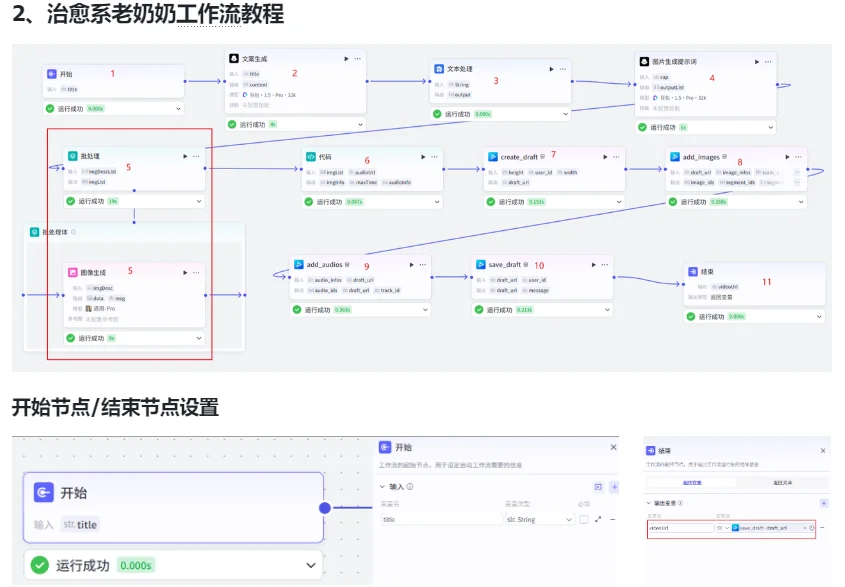Collapse the 输出变量 section in 结束 panel
The width and height of the screenshot is (845, 587).
(x=649, y=503)
